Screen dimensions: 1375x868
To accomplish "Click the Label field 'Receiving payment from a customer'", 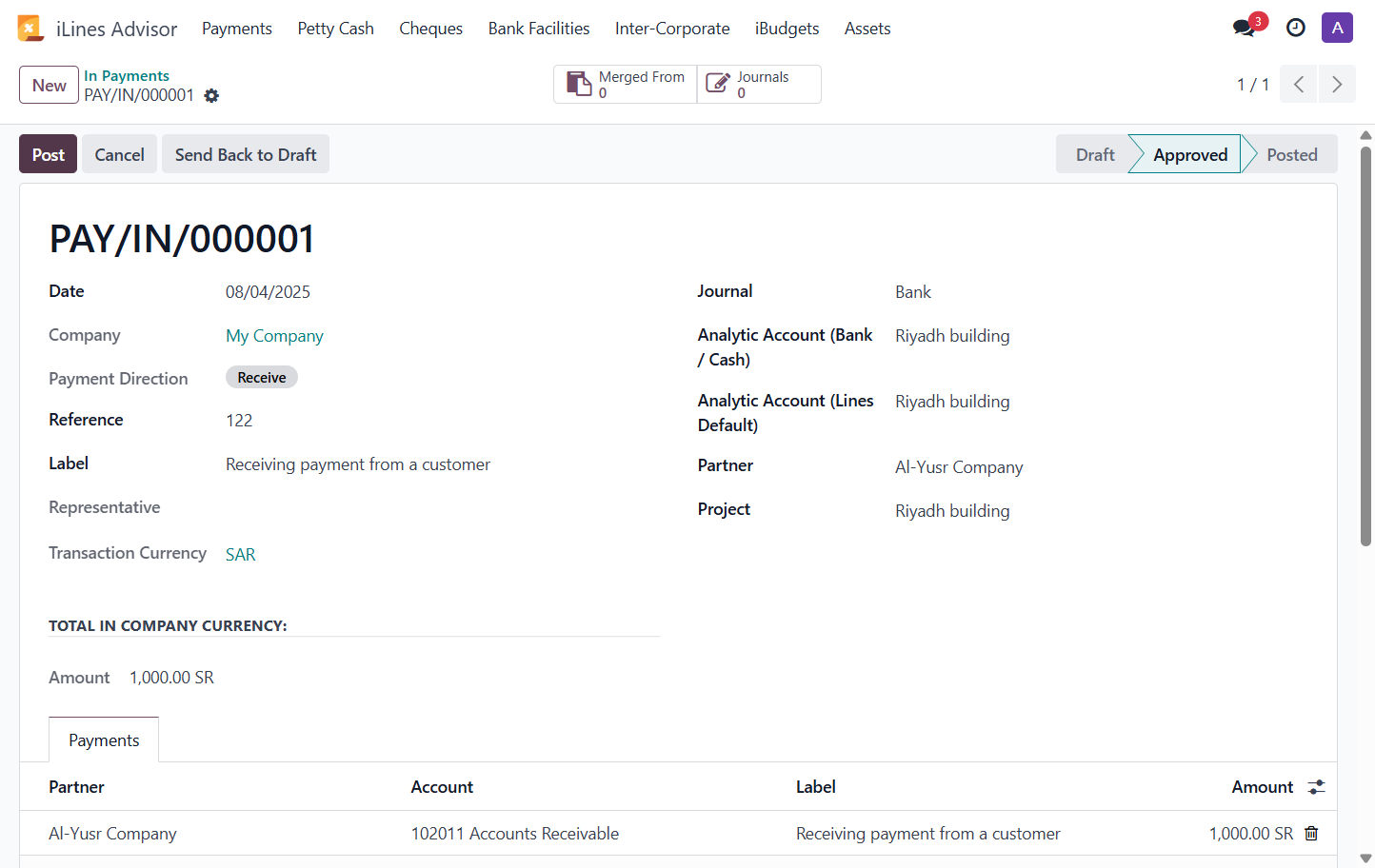I will (358, 464).
